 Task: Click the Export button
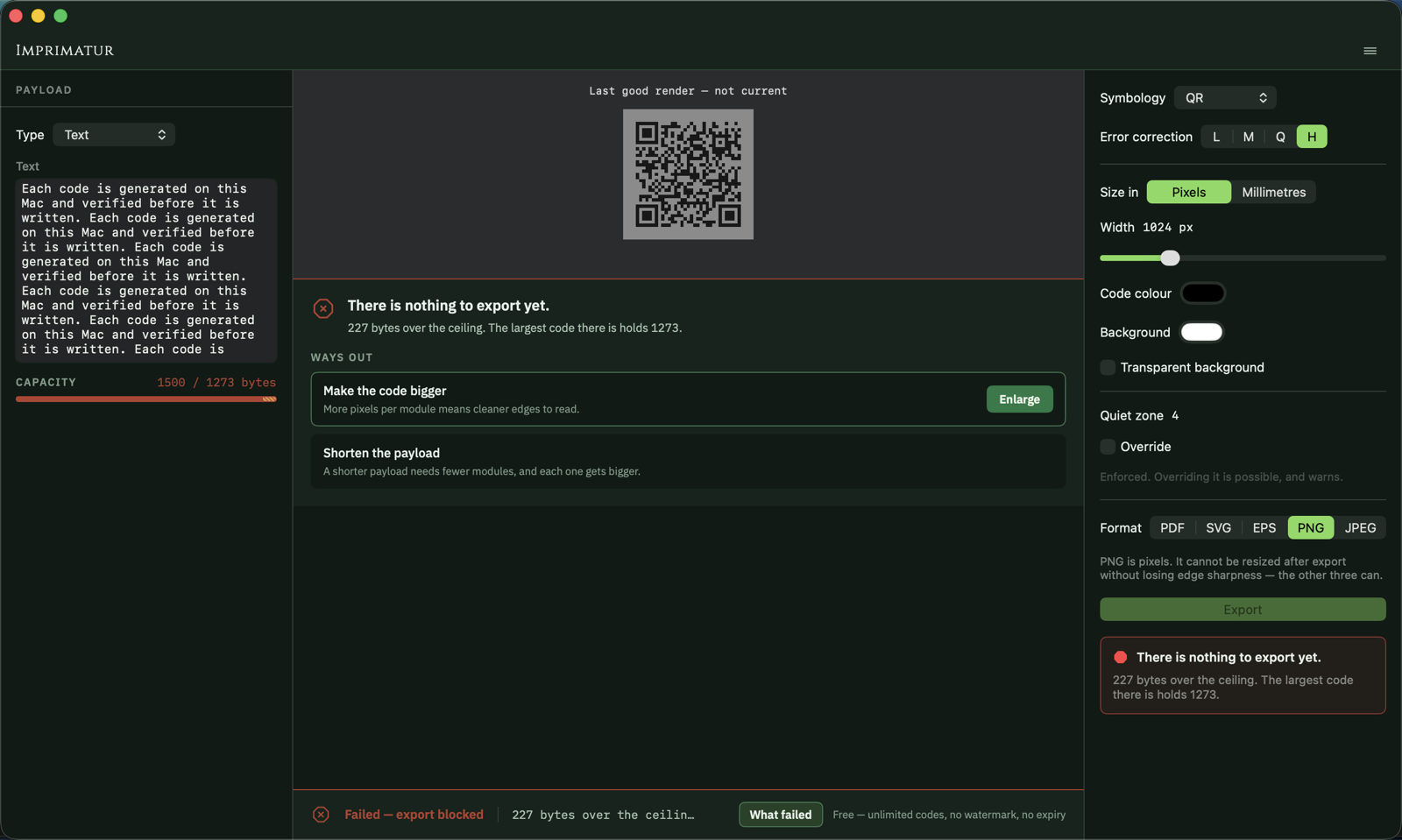coord(1243,610)
